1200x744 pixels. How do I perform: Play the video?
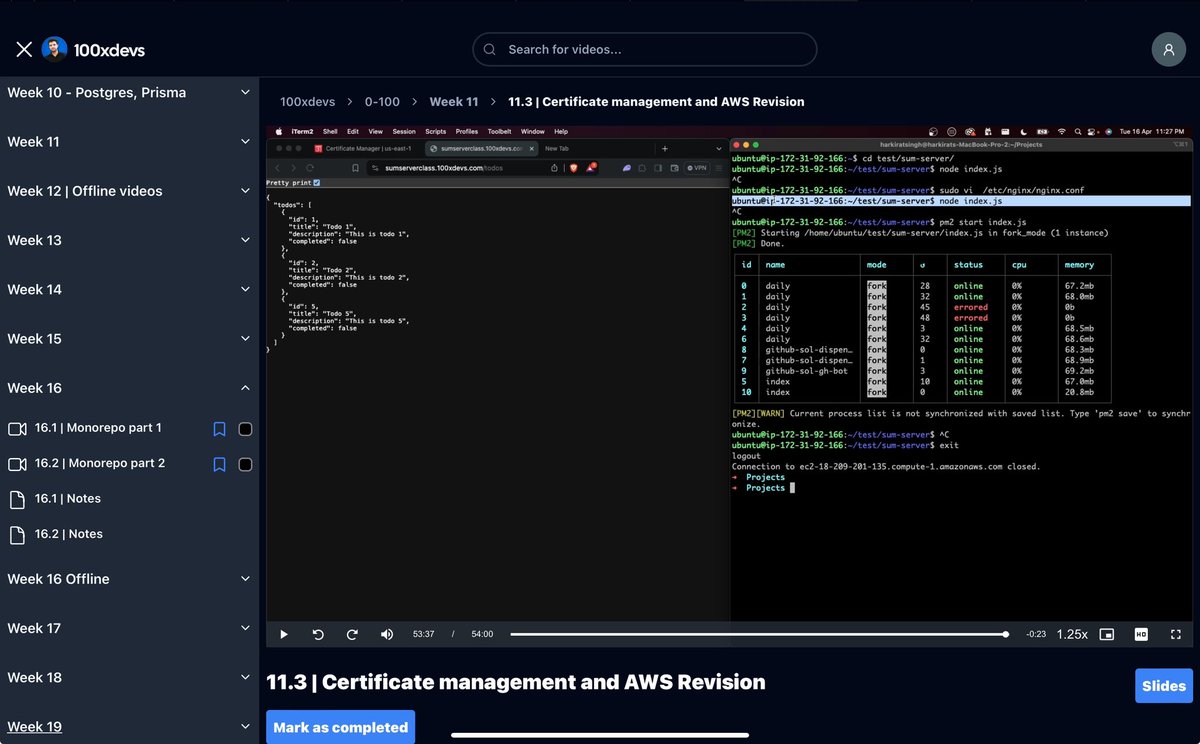(284, 634)
